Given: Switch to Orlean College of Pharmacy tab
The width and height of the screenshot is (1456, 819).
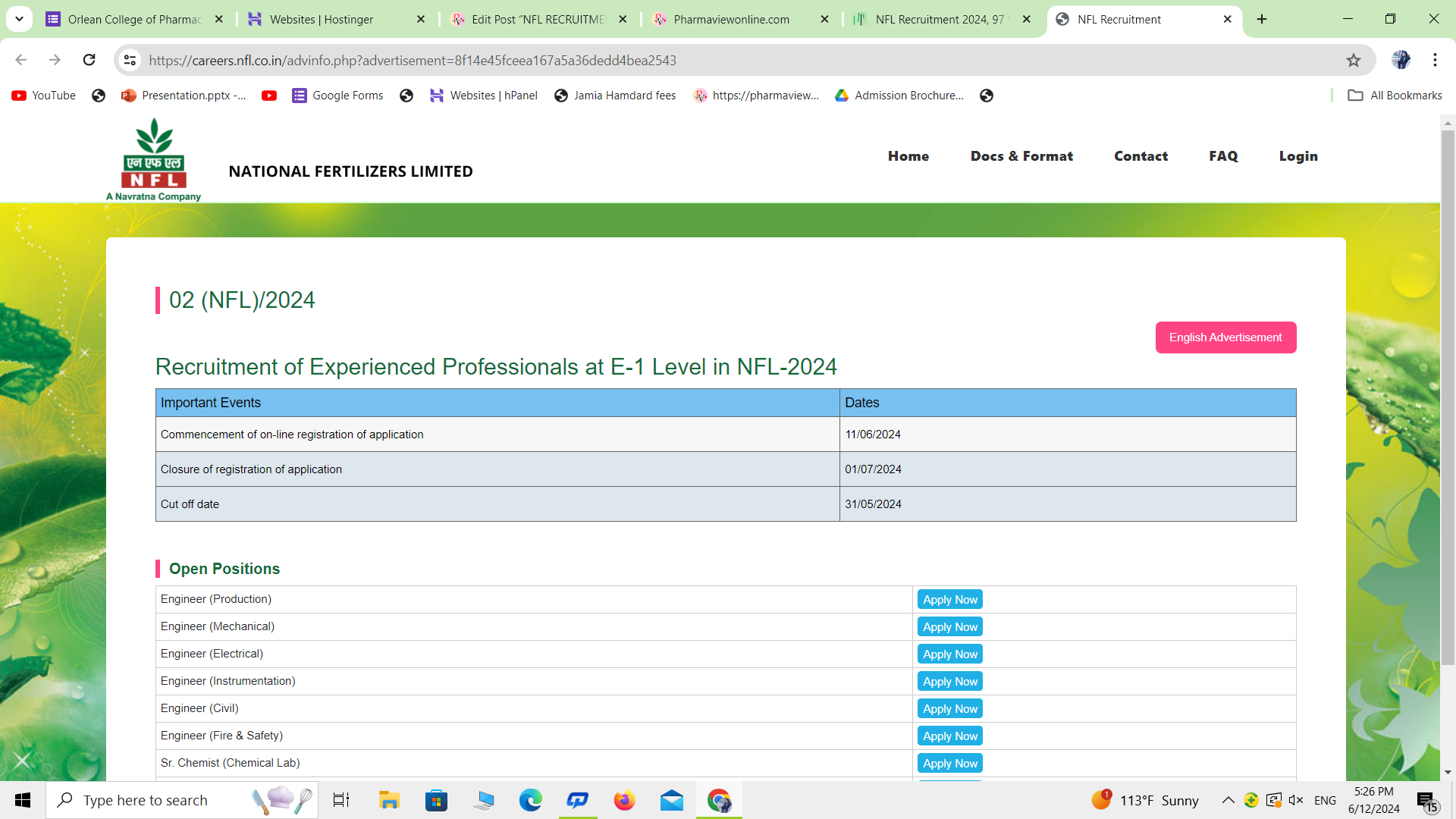Looking at the screenshot, I should point(135,19).
